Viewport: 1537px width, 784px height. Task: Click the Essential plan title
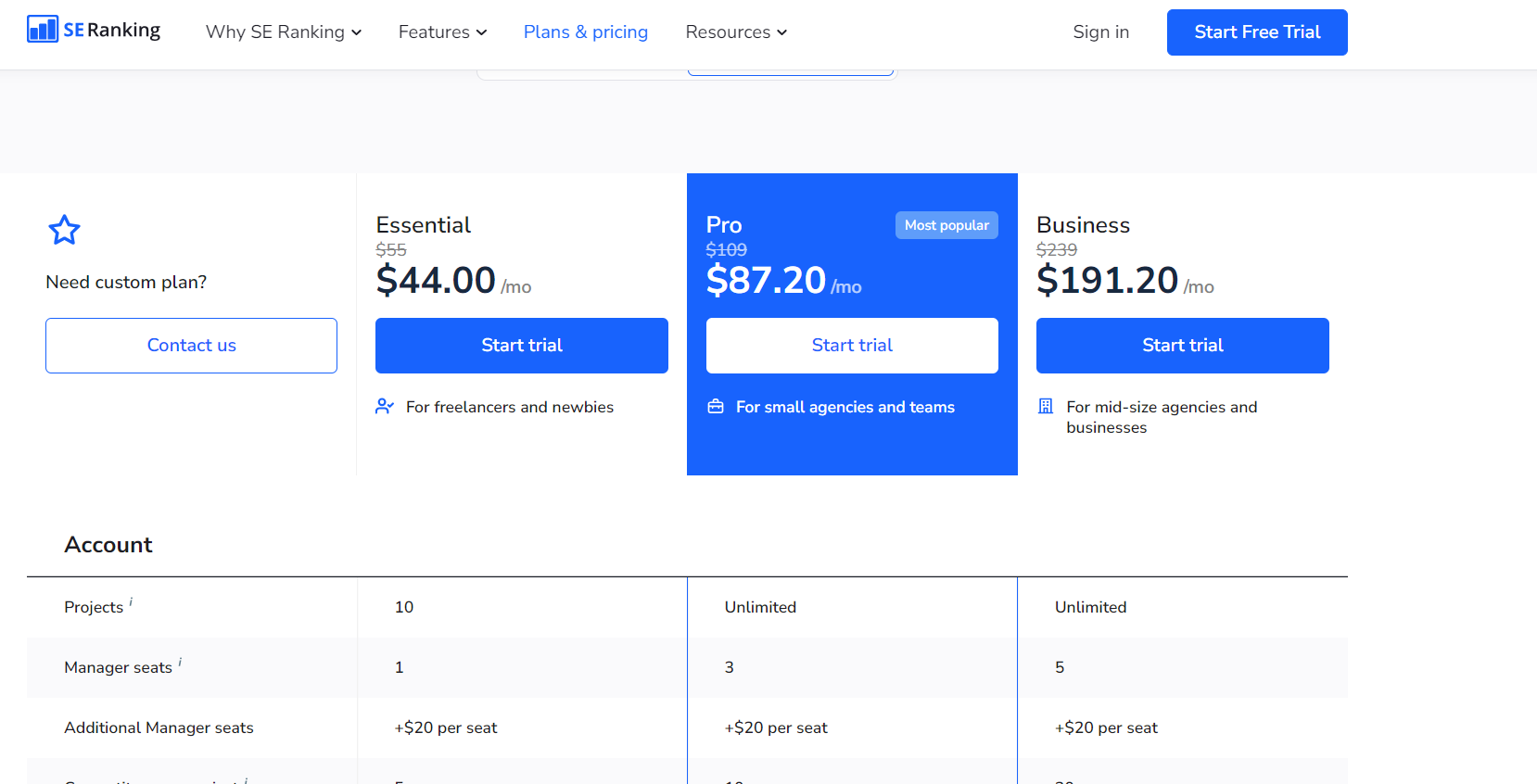(x=424, y=225)
